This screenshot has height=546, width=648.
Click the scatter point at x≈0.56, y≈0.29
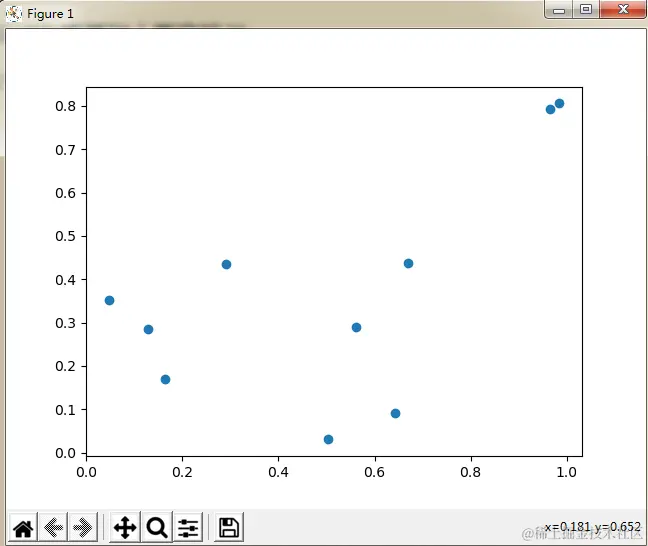pos(356,327)
